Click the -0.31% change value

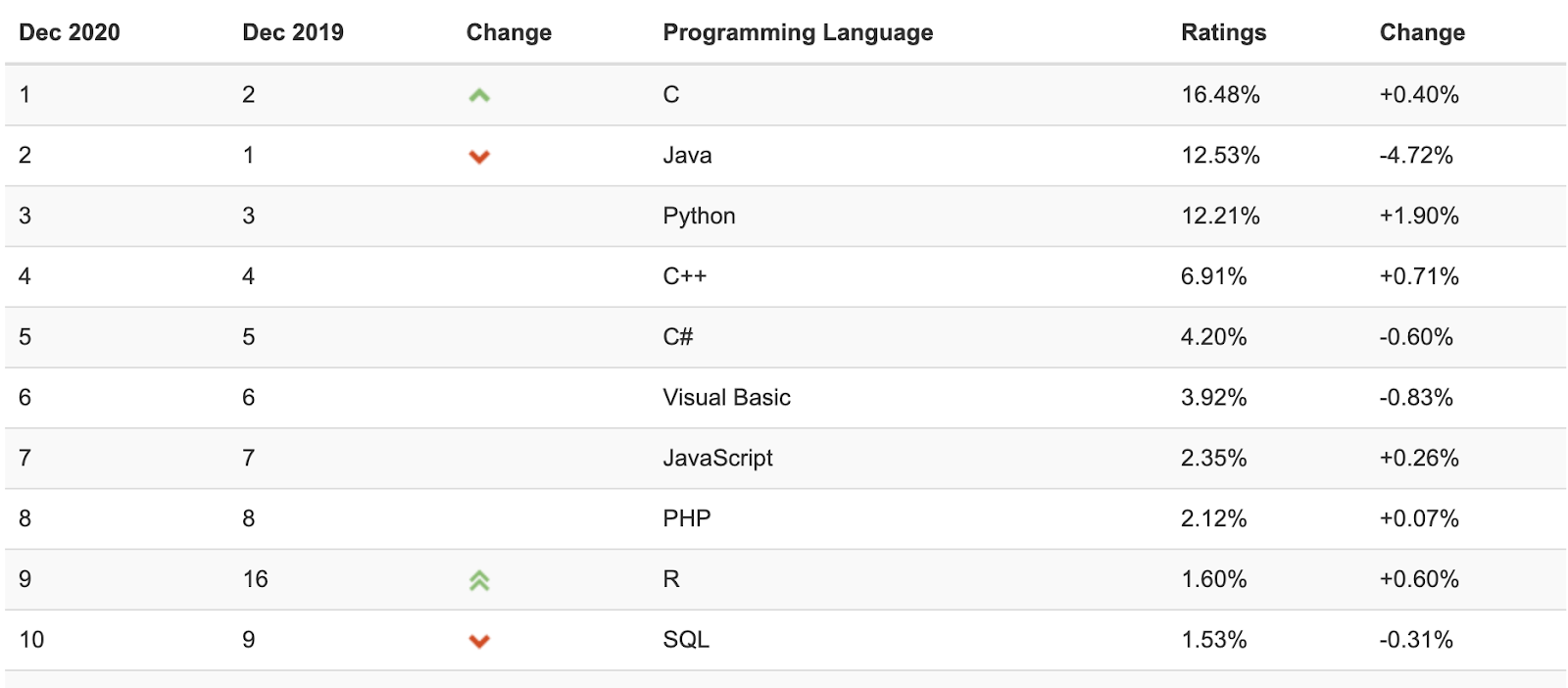[1416, 640]
